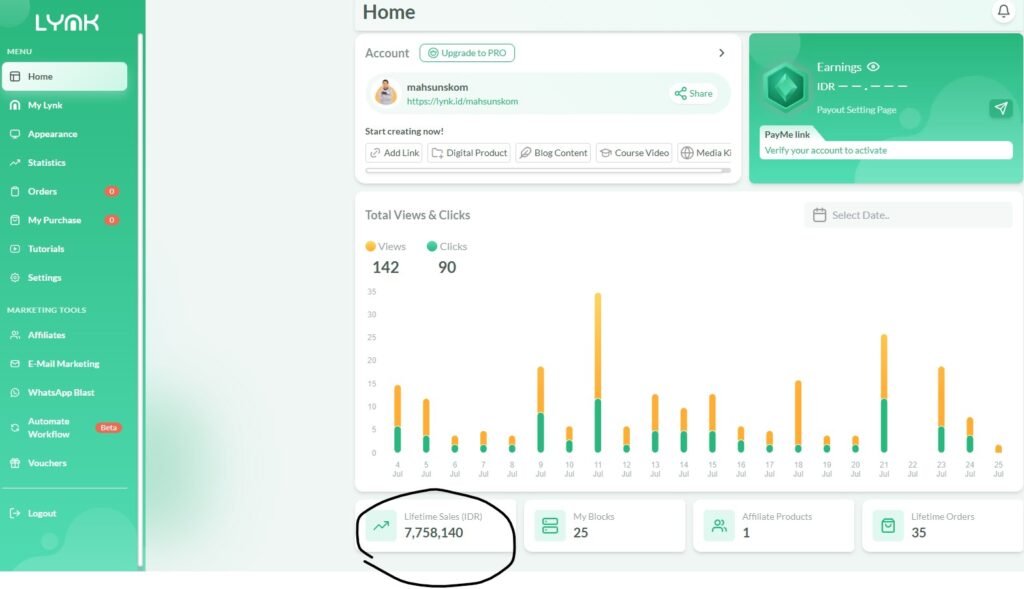This screenshot has width=1024, height=589.
Task: Click the E-Mail envelope icon
Action: (x=15, y=364)
